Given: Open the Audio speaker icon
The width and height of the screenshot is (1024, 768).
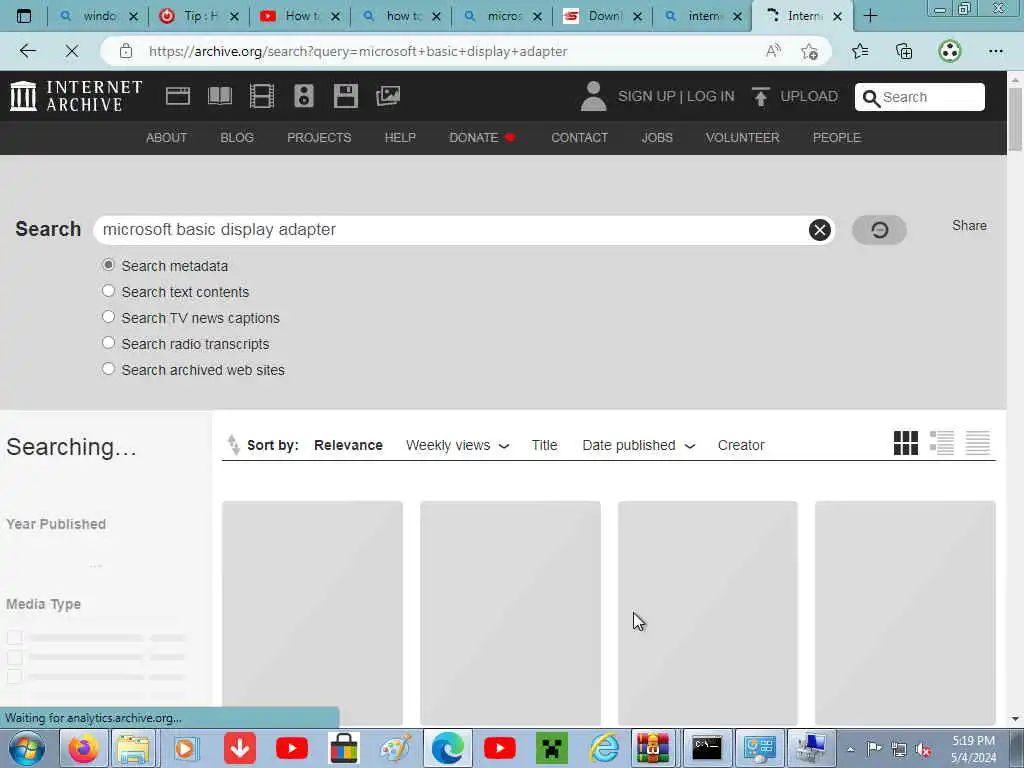Looking at the screenshot, I should (x=304, y=96).
